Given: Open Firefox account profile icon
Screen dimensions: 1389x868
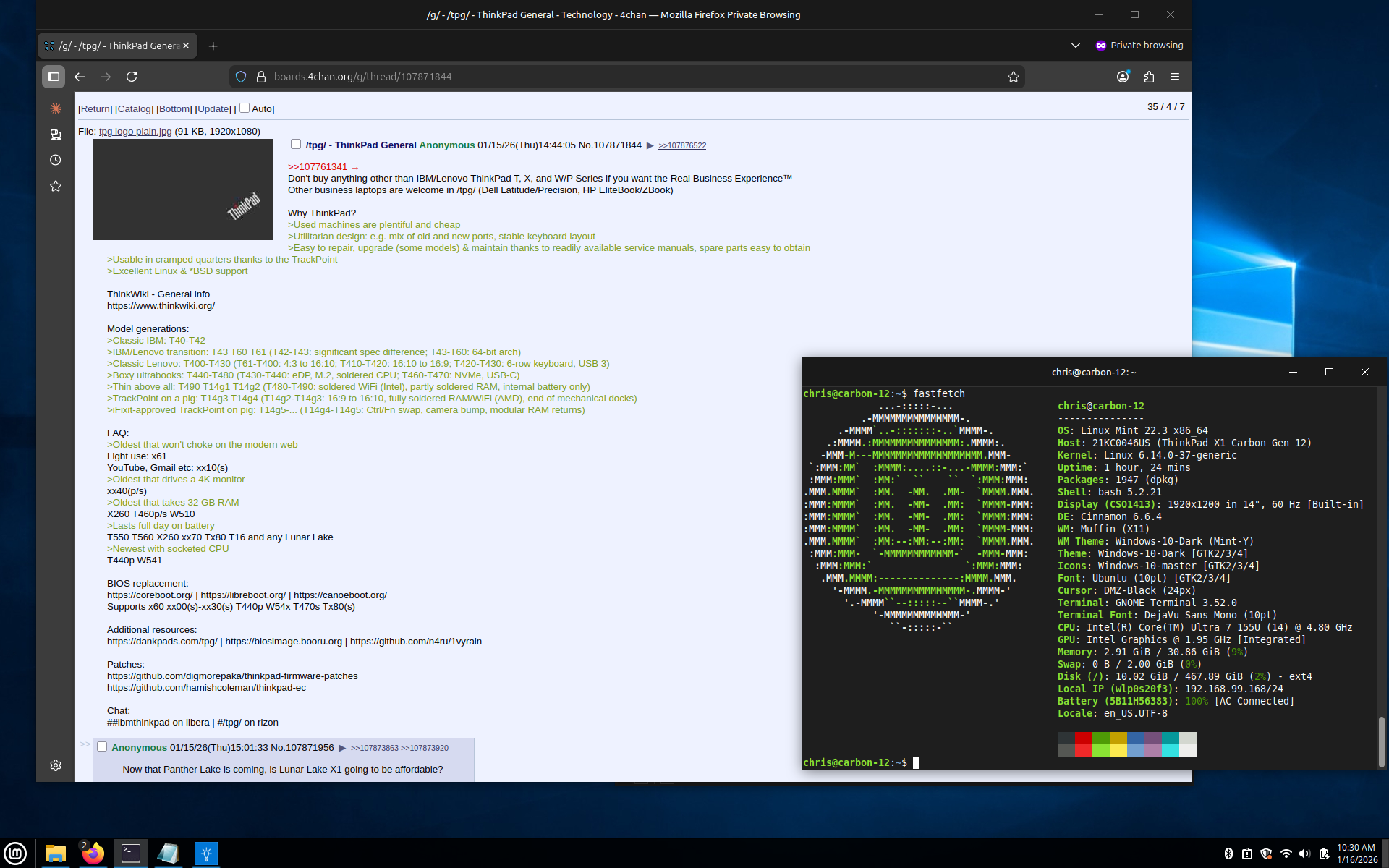Looking at the screenshot, I should point(1123,77).
